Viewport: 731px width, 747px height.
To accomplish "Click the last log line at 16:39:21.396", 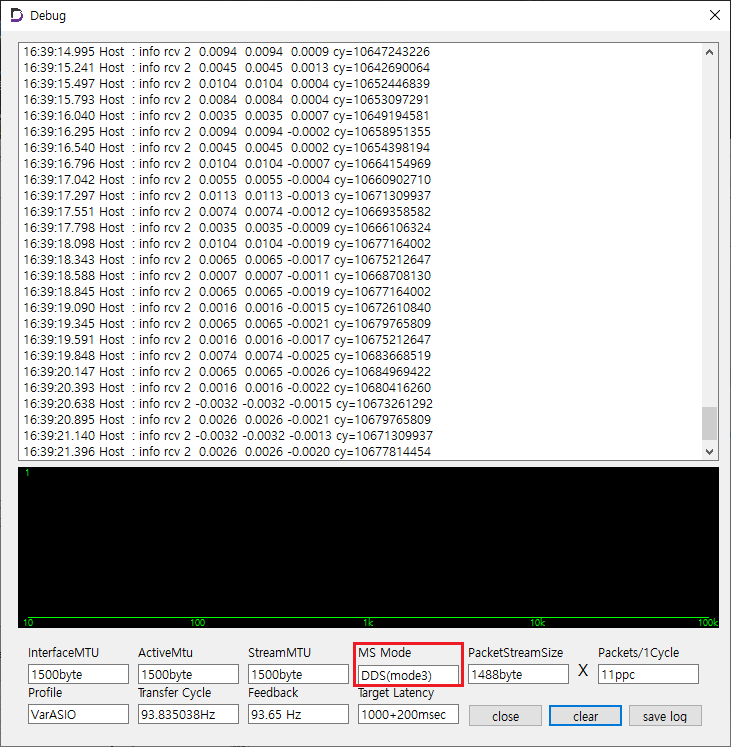I will 228,452.
